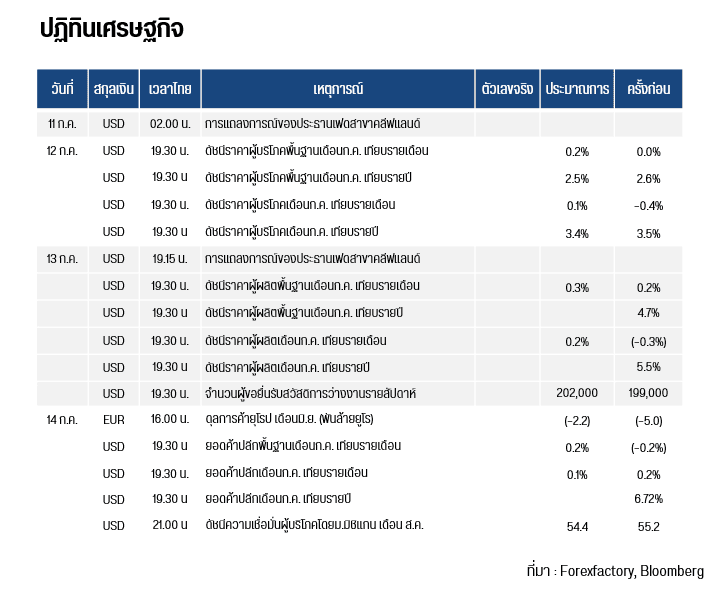Select the date cell "14 ก.ค."

pos(62,420)
